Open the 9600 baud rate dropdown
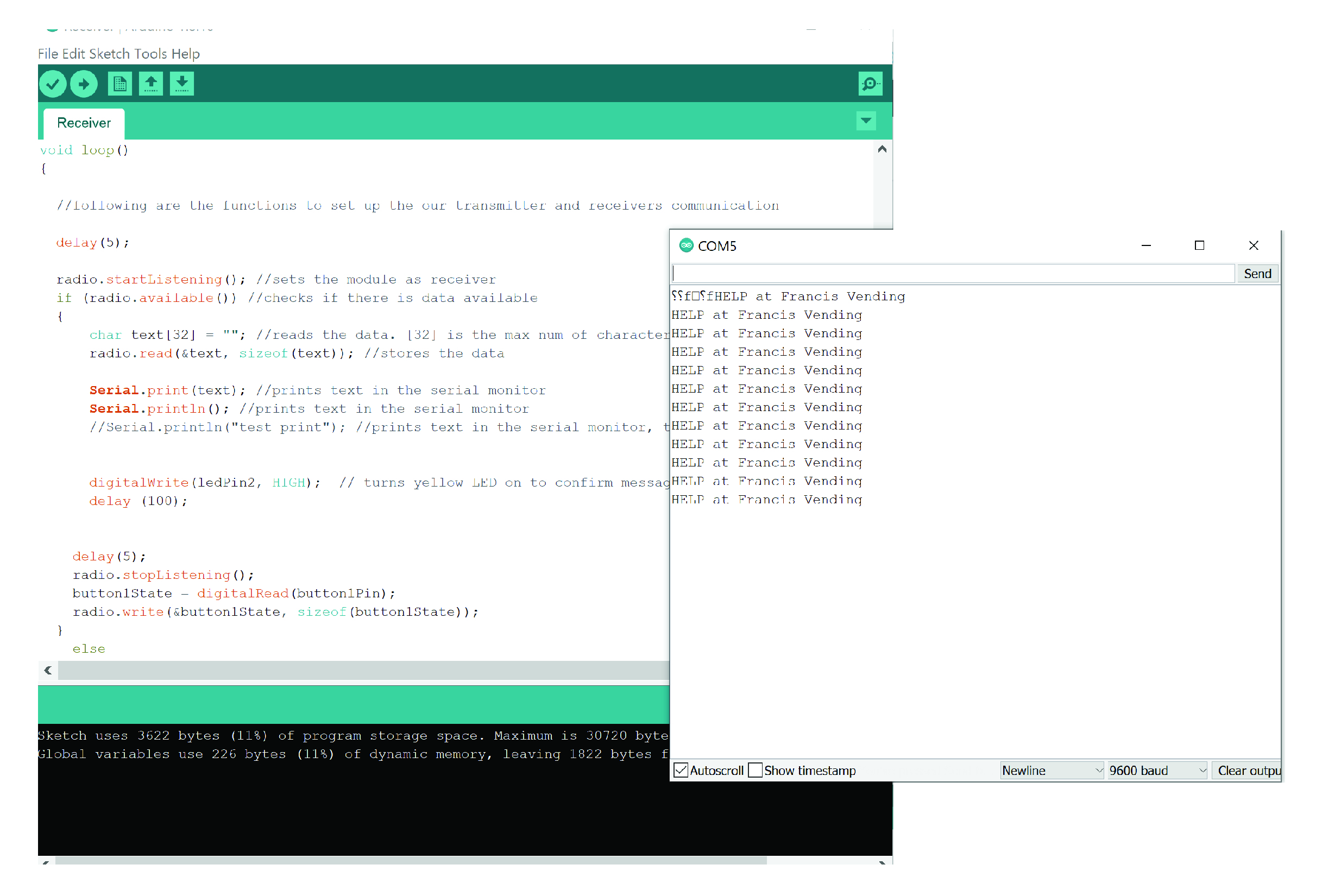 [x=1157, y=770]
